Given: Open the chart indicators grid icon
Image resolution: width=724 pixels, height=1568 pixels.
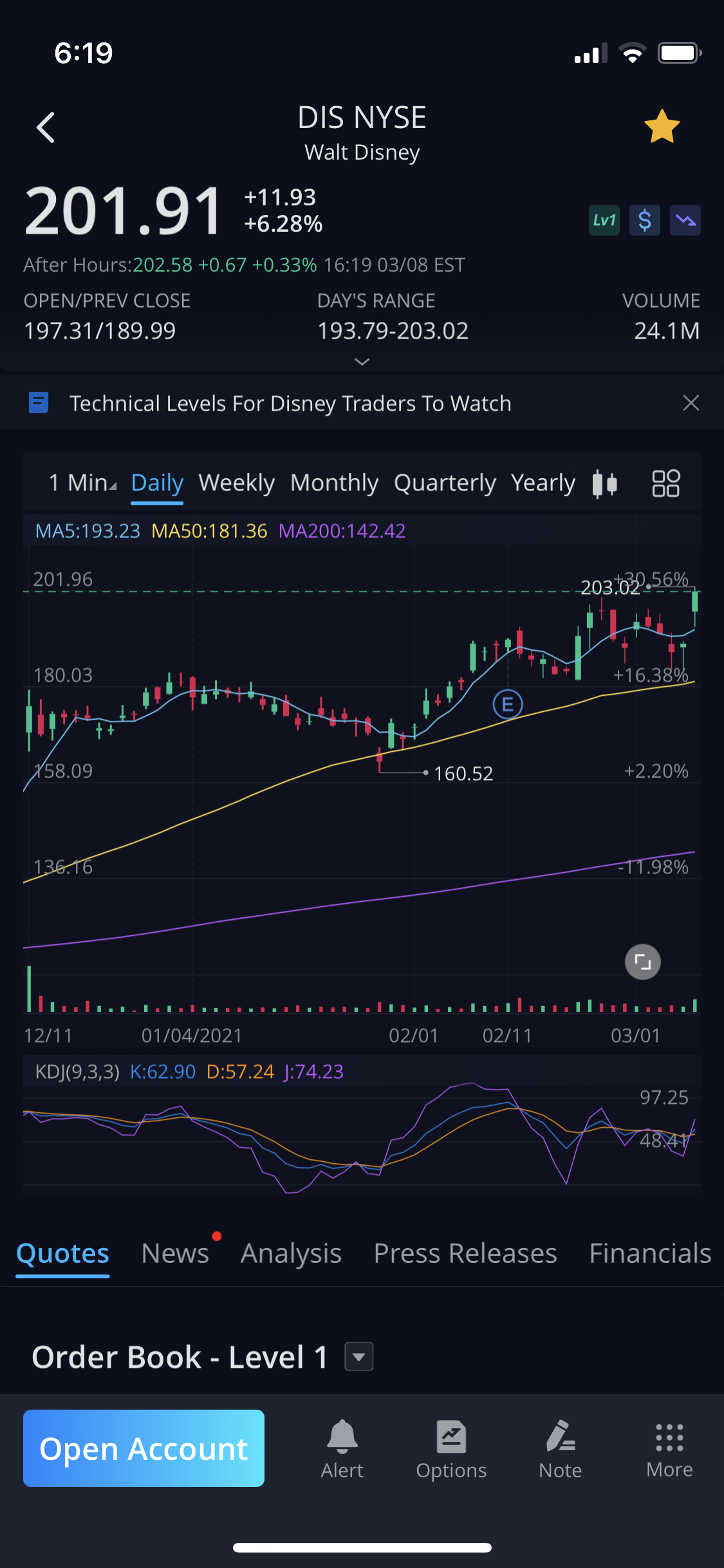Looking at the screenshot, I should click(x=665, y=483).
